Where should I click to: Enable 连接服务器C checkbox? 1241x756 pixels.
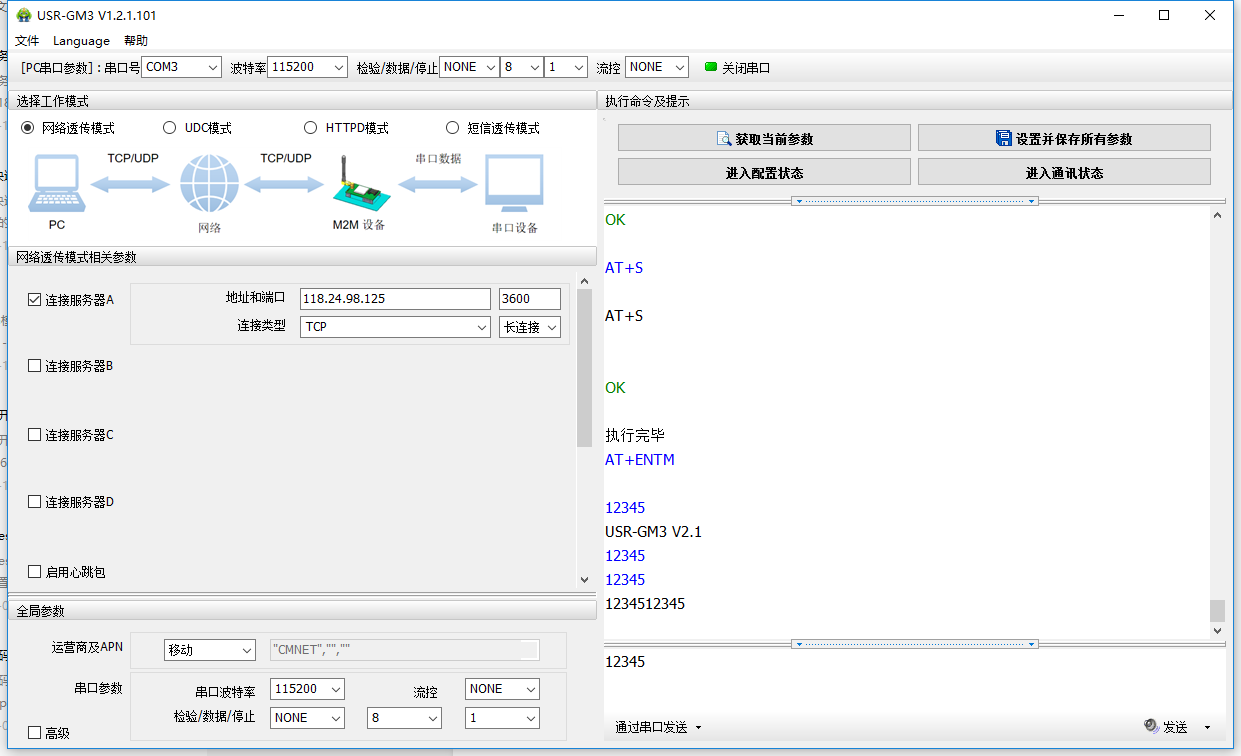coord(35,435)
